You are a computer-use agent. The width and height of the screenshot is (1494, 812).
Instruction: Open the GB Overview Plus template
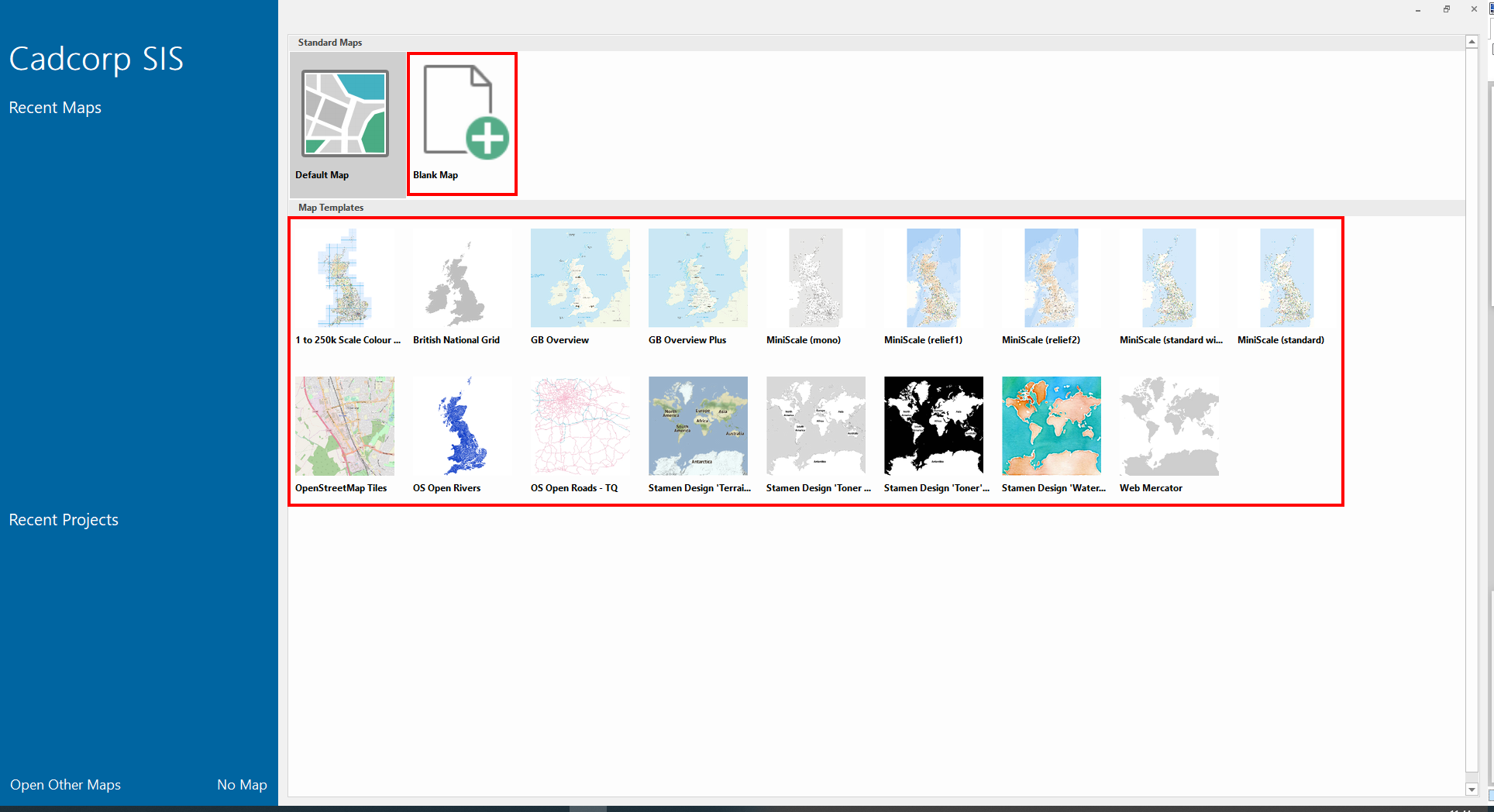[697, 277]
